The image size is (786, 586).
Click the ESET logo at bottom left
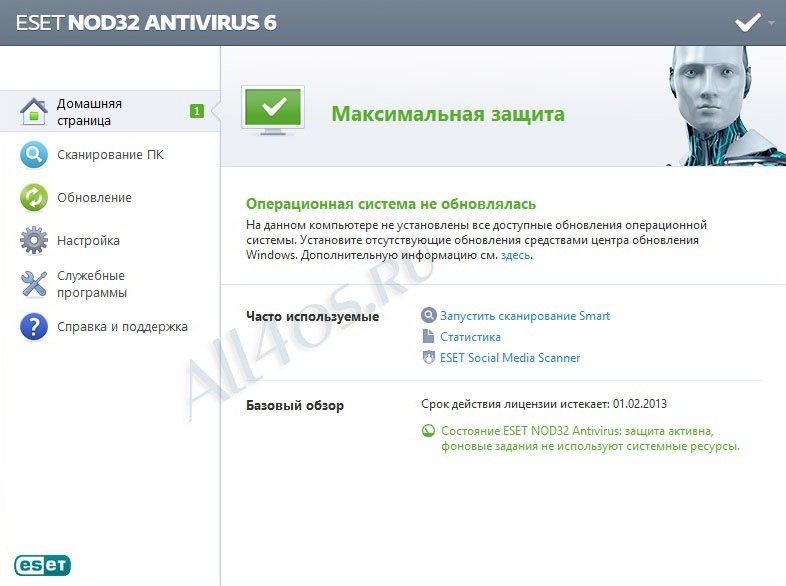pyautogui.click(x=43, y=565)
